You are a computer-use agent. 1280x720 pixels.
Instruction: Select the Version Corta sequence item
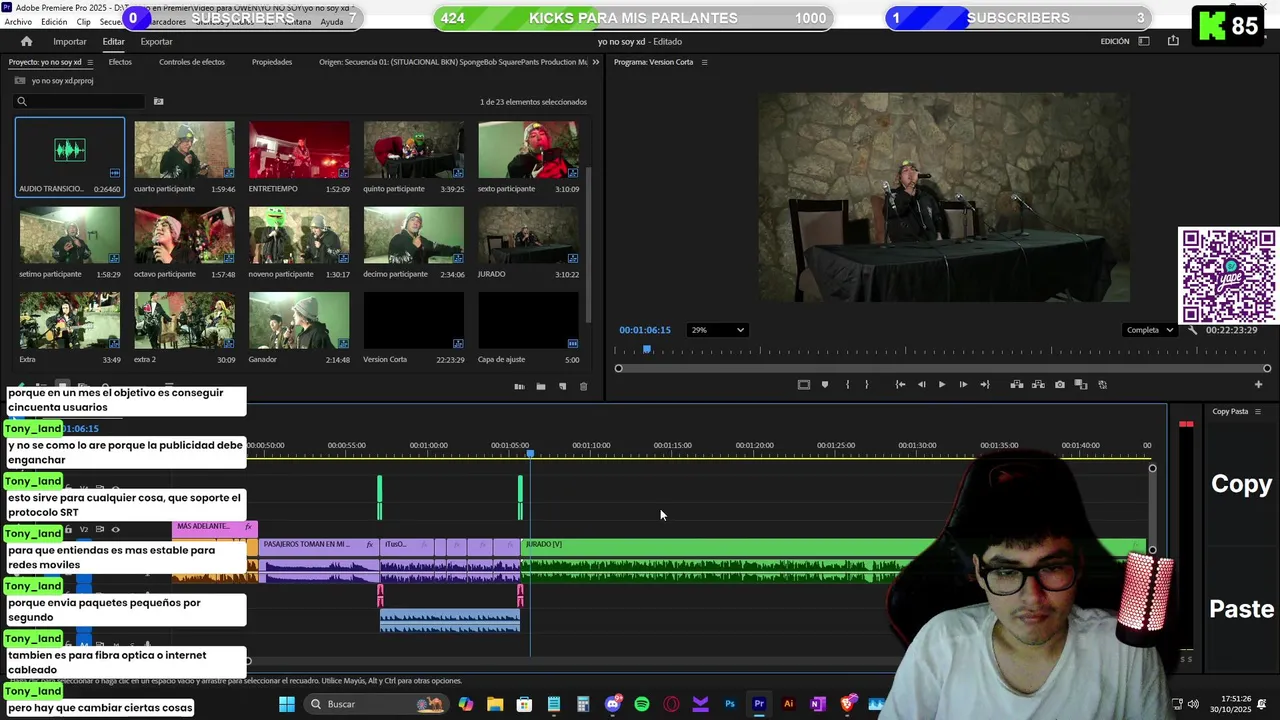(414, 320)
